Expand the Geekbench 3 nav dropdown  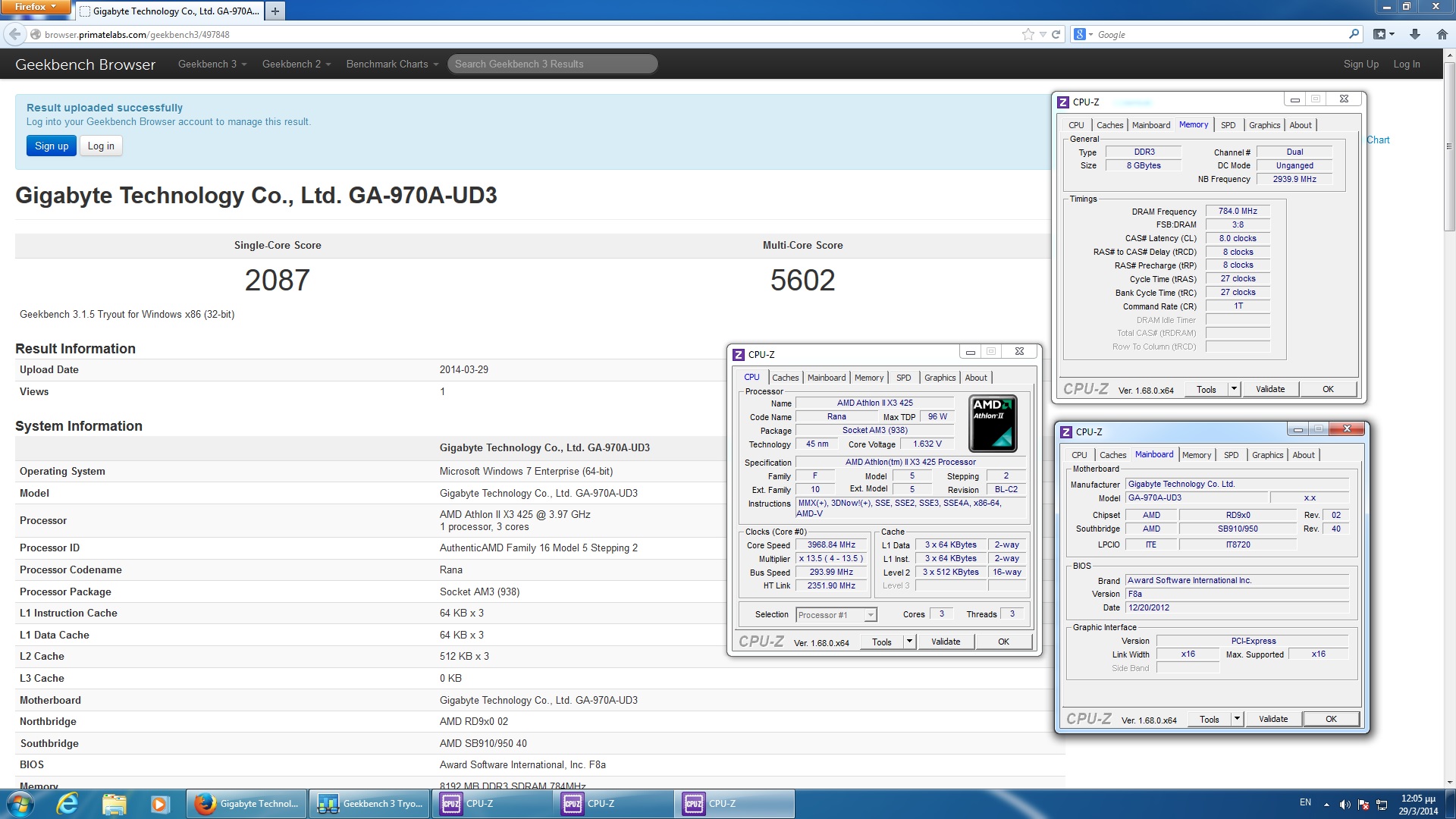pyautogui.click(x=212, y=64)
